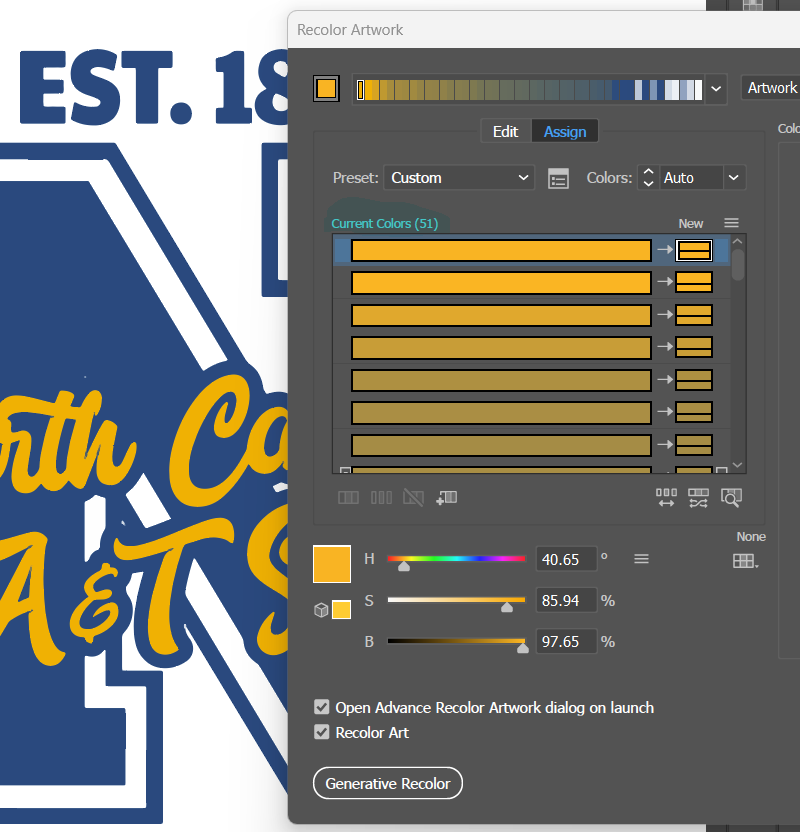Click the New Row icon
Screen dimensions: 800x832
(x=447, y=498)
